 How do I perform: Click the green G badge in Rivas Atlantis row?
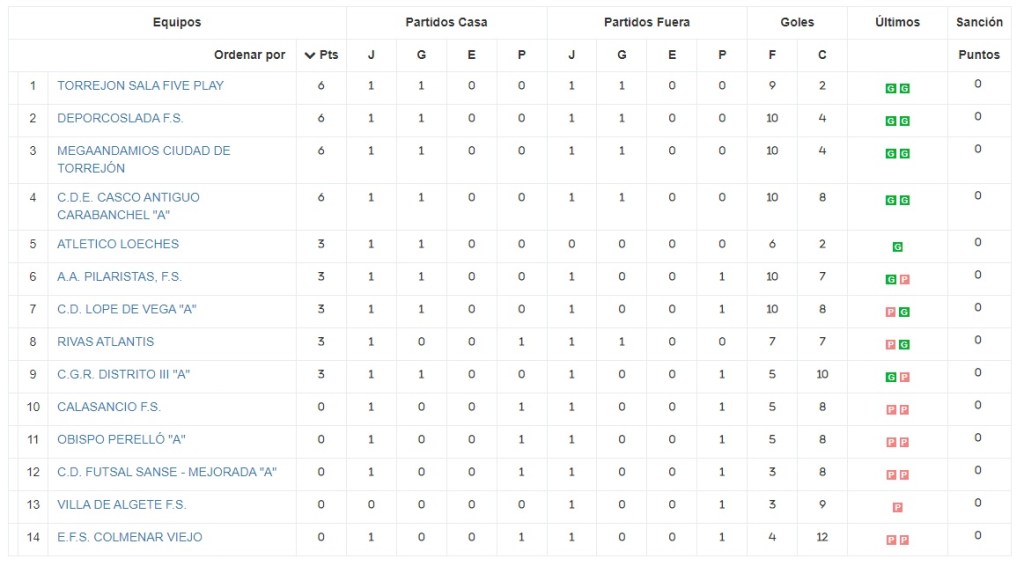click(x=904, y=345)
